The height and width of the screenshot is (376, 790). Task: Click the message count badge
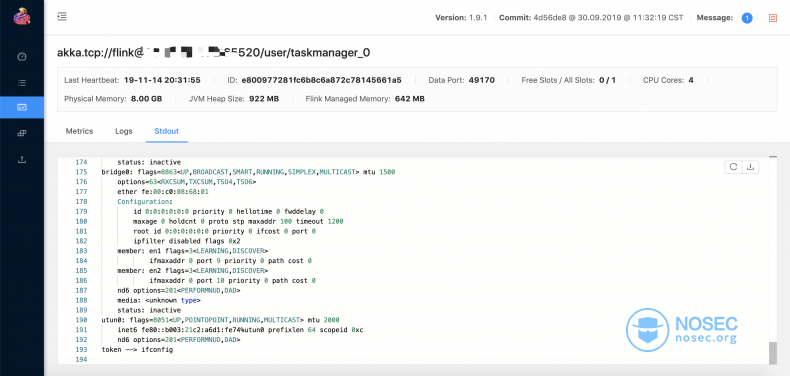point(747,18)
